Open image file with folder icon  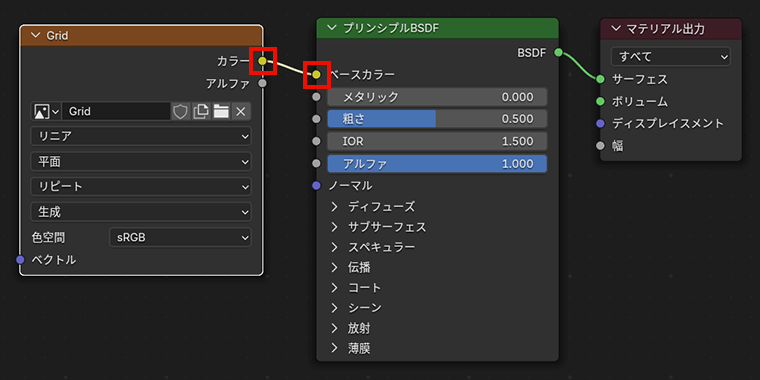pos(221,111)
